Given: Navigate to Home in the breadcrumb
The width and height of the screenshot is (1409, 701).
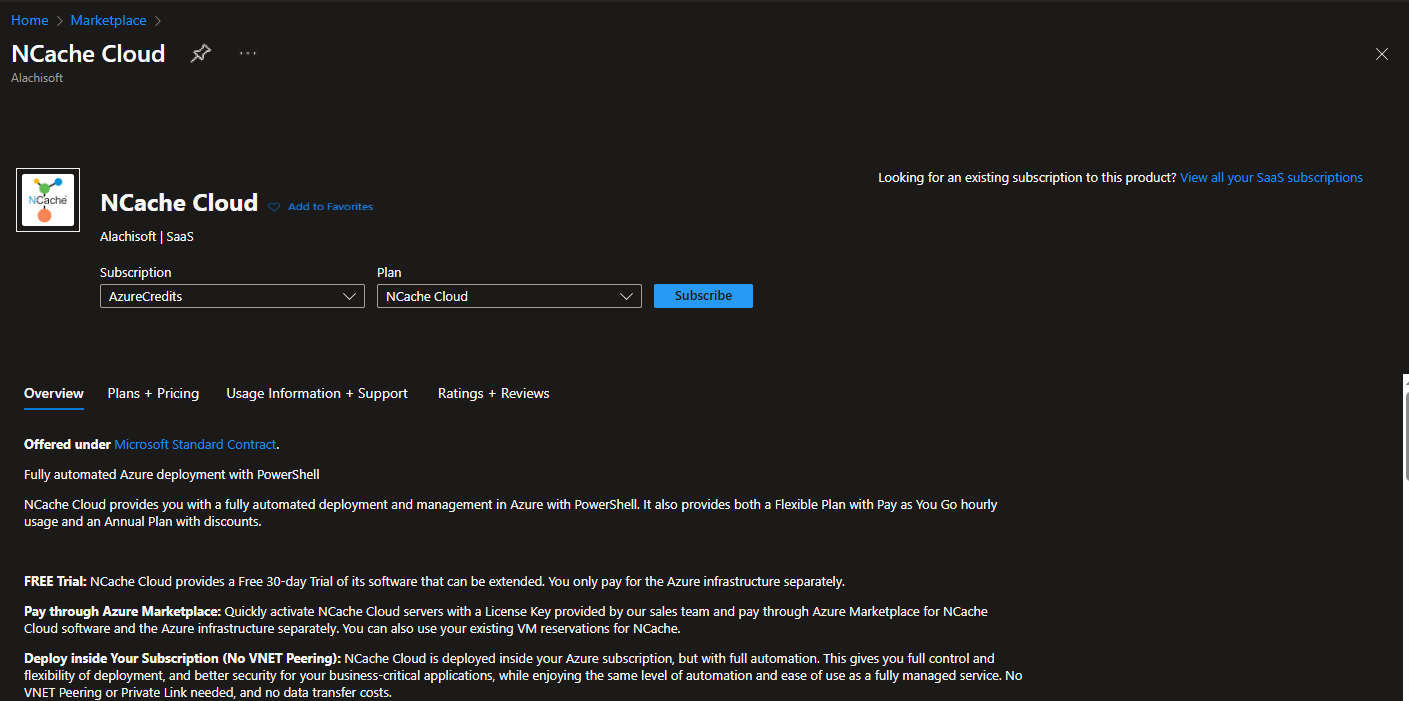Looking at the screenshot, I should point(29,20).
